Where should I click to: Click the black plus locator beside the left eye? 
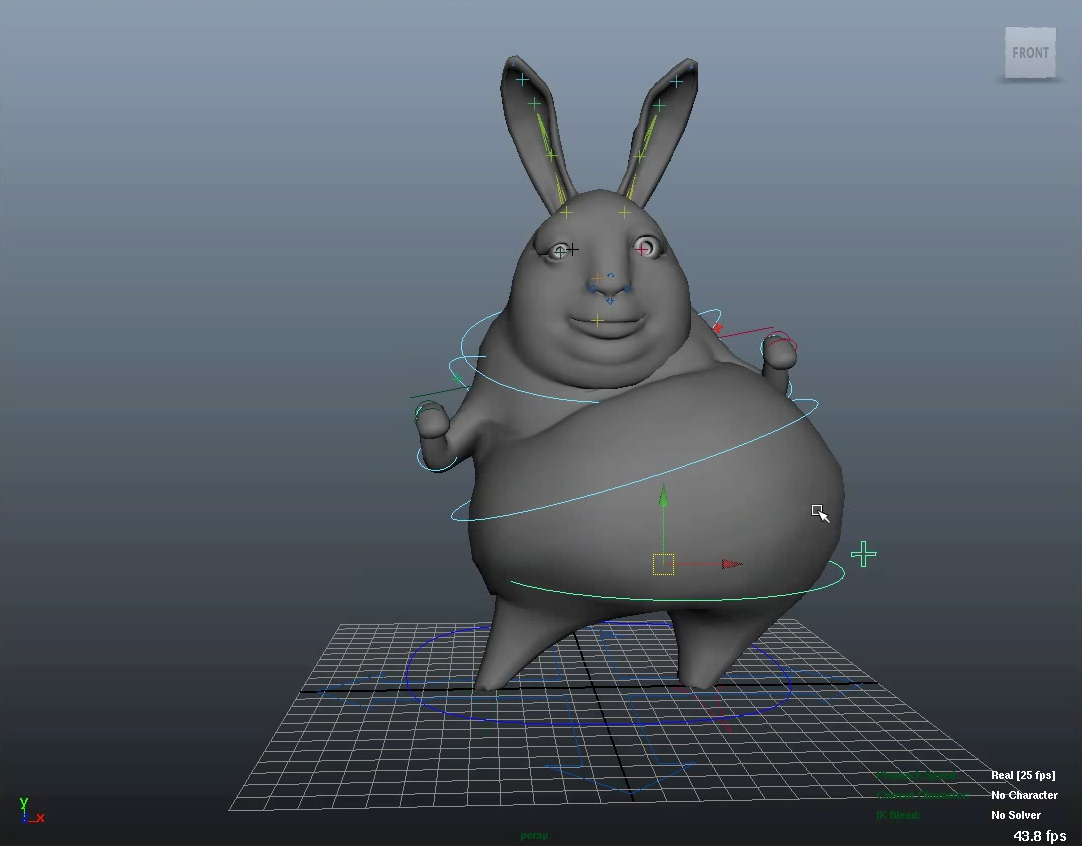(573, 250)
